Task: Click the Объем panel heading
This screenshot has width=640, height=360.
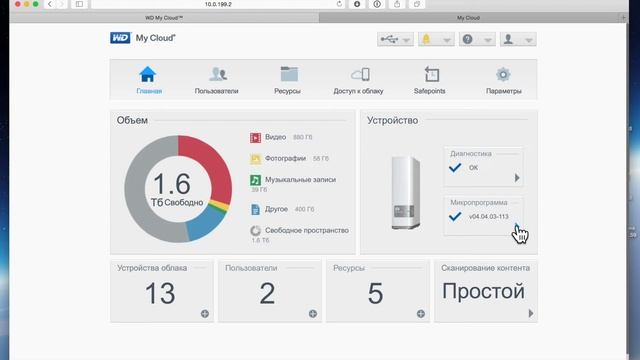Action: tap(132, 120)
